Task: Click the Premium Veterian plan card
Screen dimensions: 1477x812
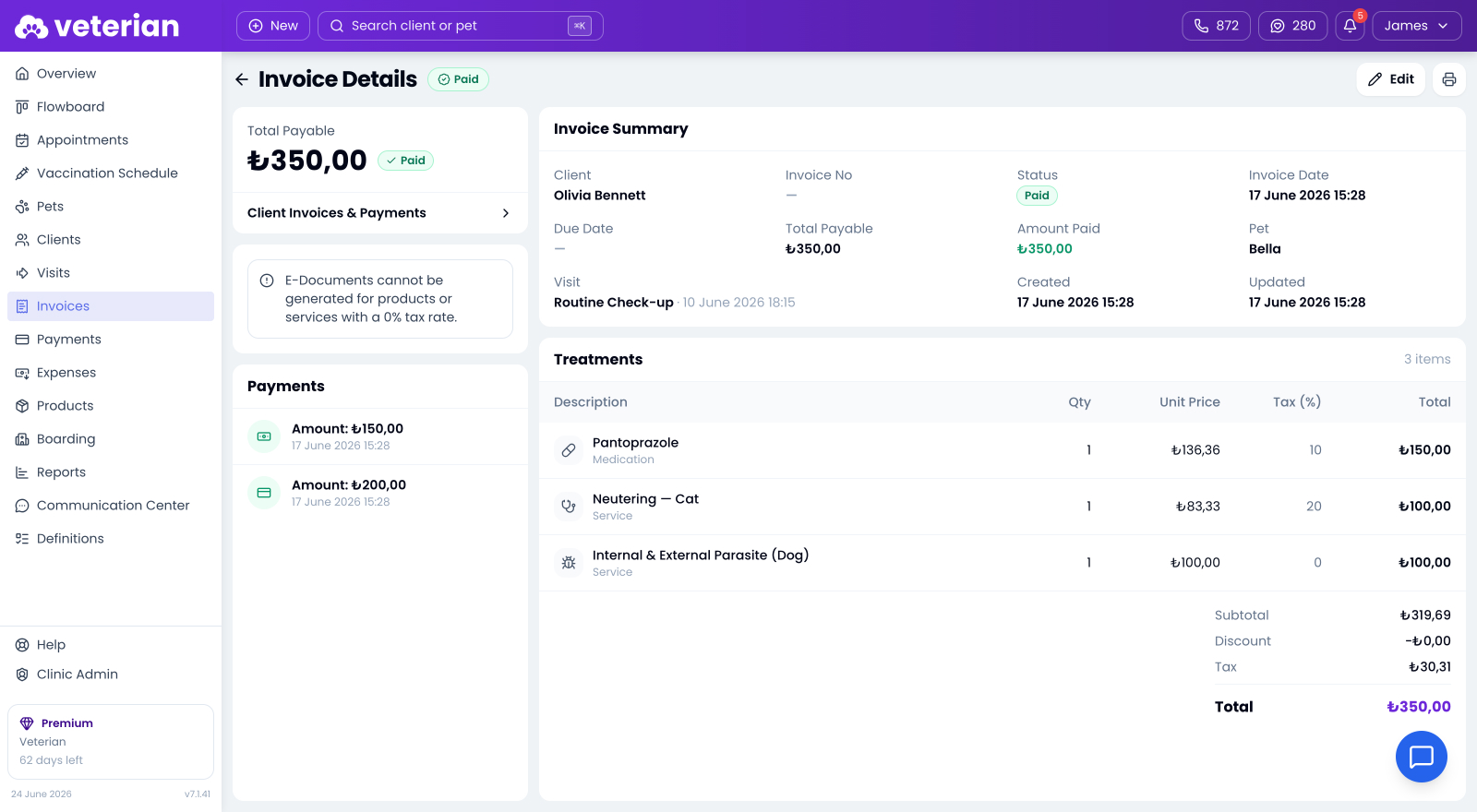Action: pyautogui.click(x=111, y=742)
